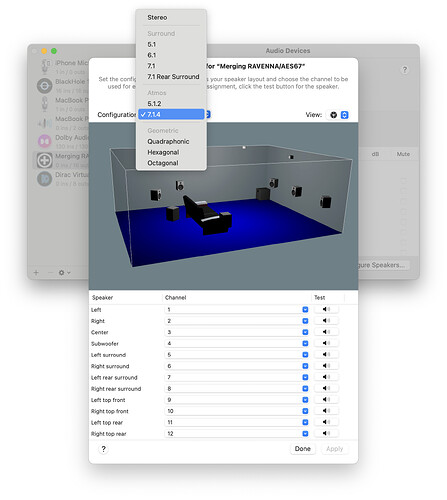The image size is (447, 500).
Task: Play test tone for Subwoofer
Action: (x=326, y=343)
